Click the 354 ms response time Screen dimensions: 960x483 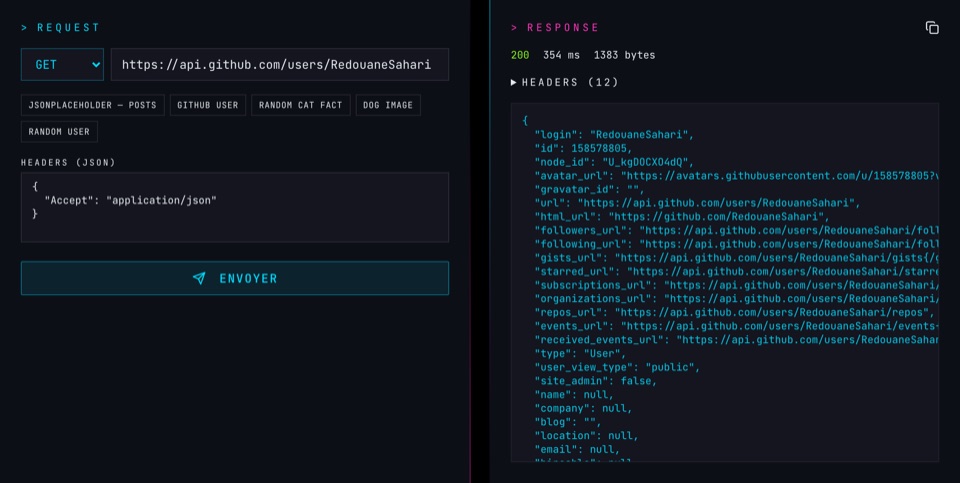(561, 55)
